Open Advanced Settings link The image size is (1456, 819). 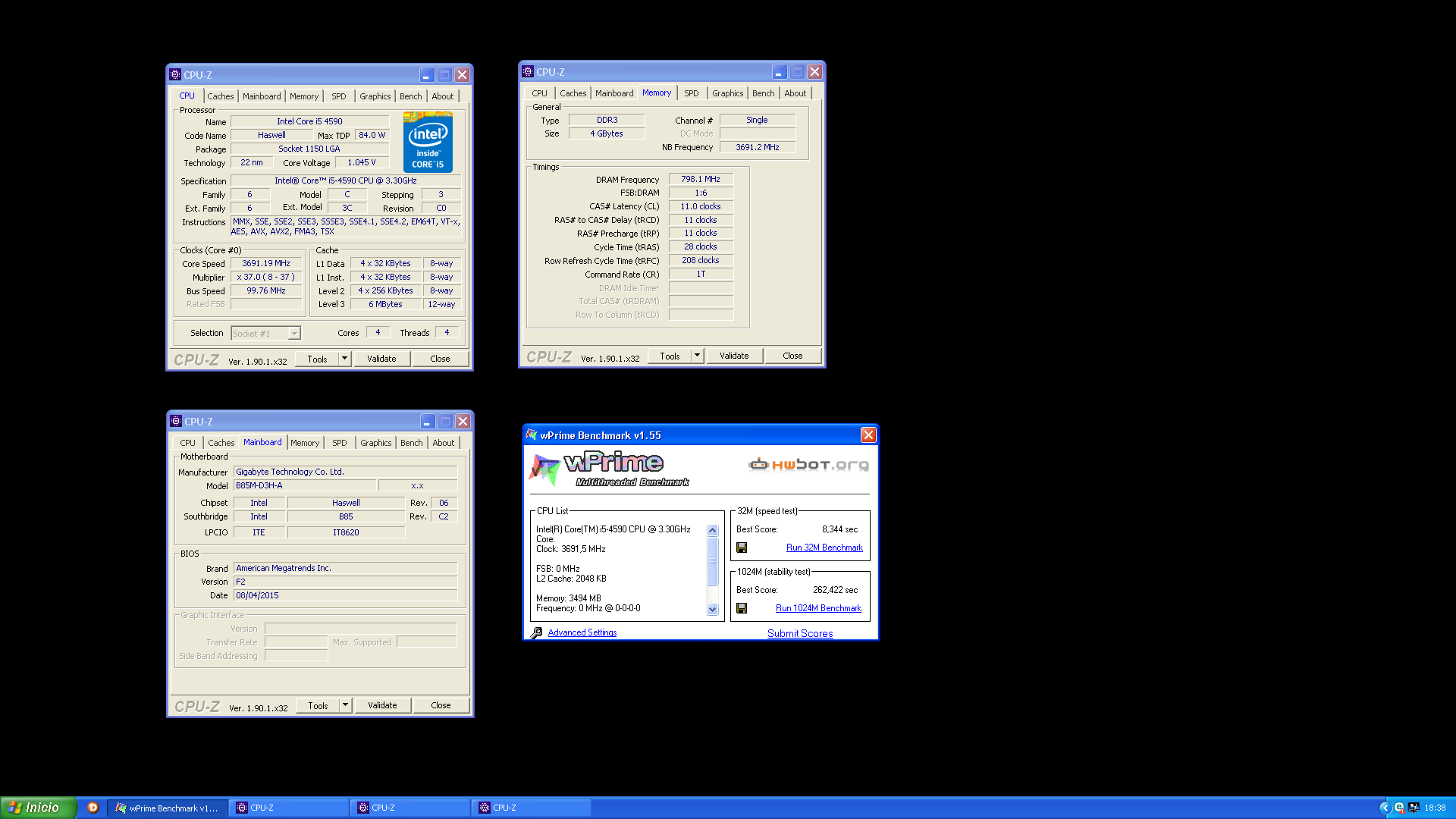pos(582,632)
